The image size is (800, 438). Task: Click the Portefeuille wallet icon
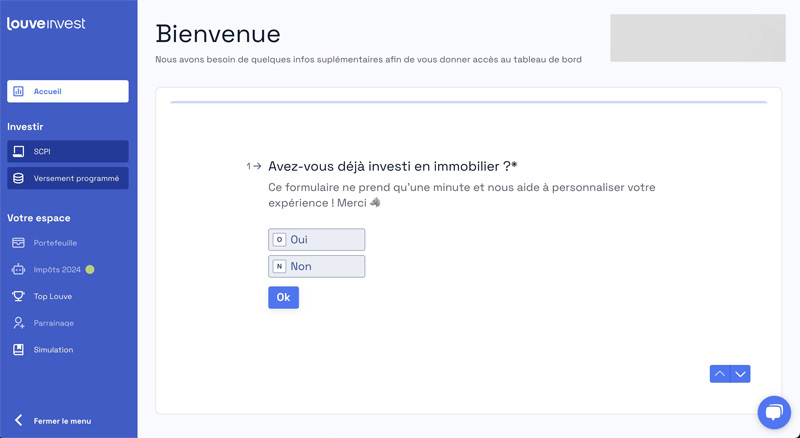(x=18, y=242)
